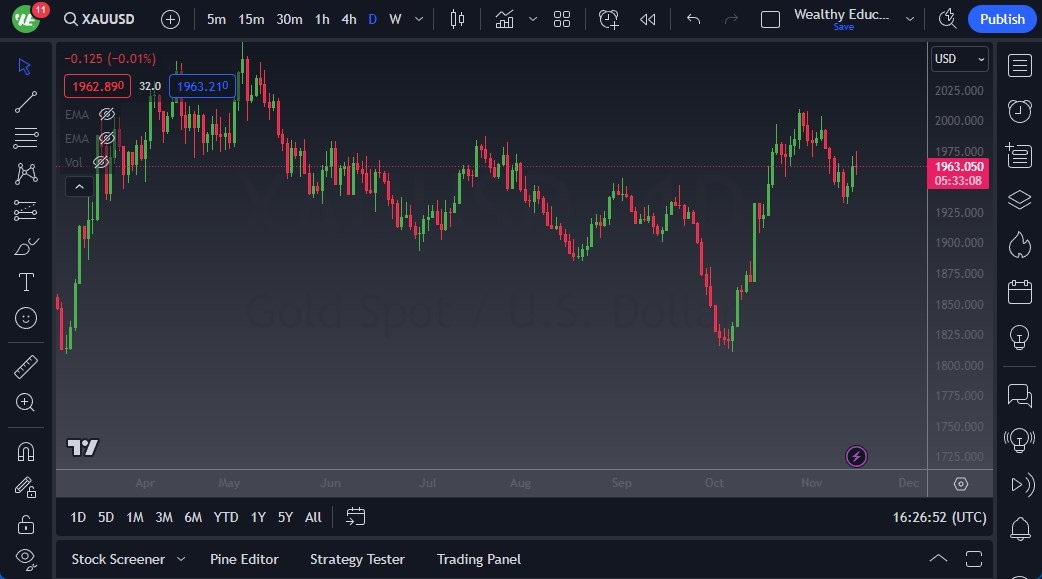Activate the magnet snap mode
The height and width of the screenshot is (579, 1042).
tap(26, 451)
